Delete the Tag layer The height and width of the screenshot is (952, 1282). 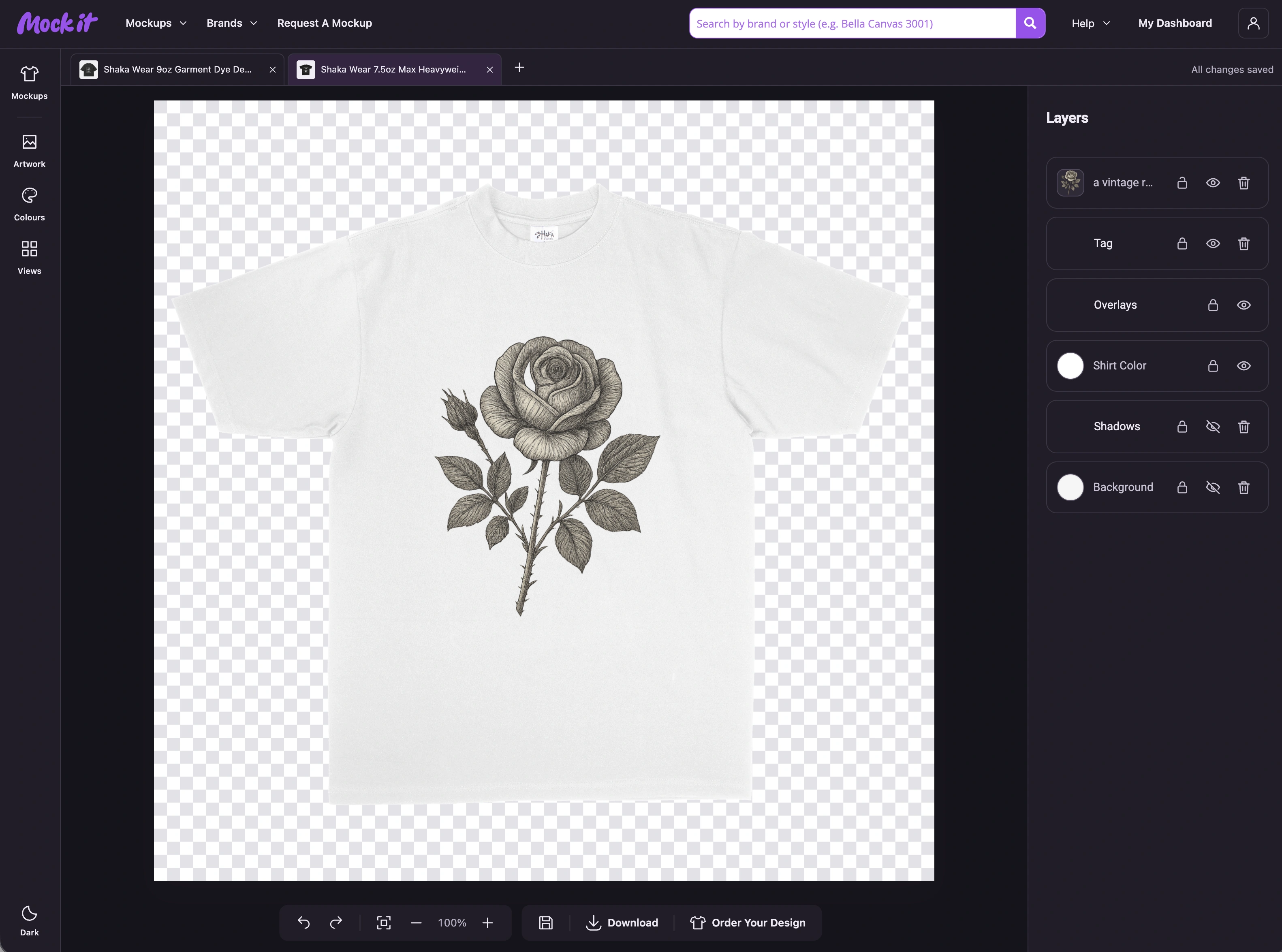[1244, 244]
